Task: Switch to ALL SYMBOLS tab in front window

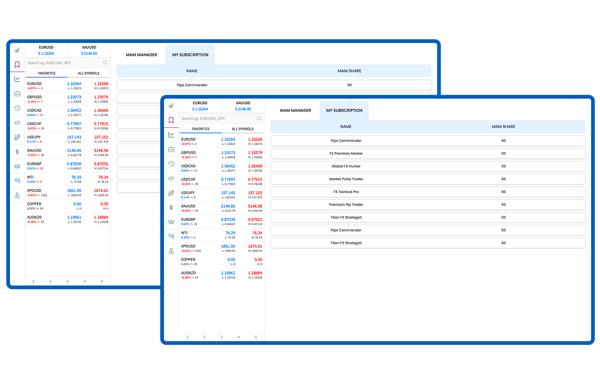Action: coord(243,129)
